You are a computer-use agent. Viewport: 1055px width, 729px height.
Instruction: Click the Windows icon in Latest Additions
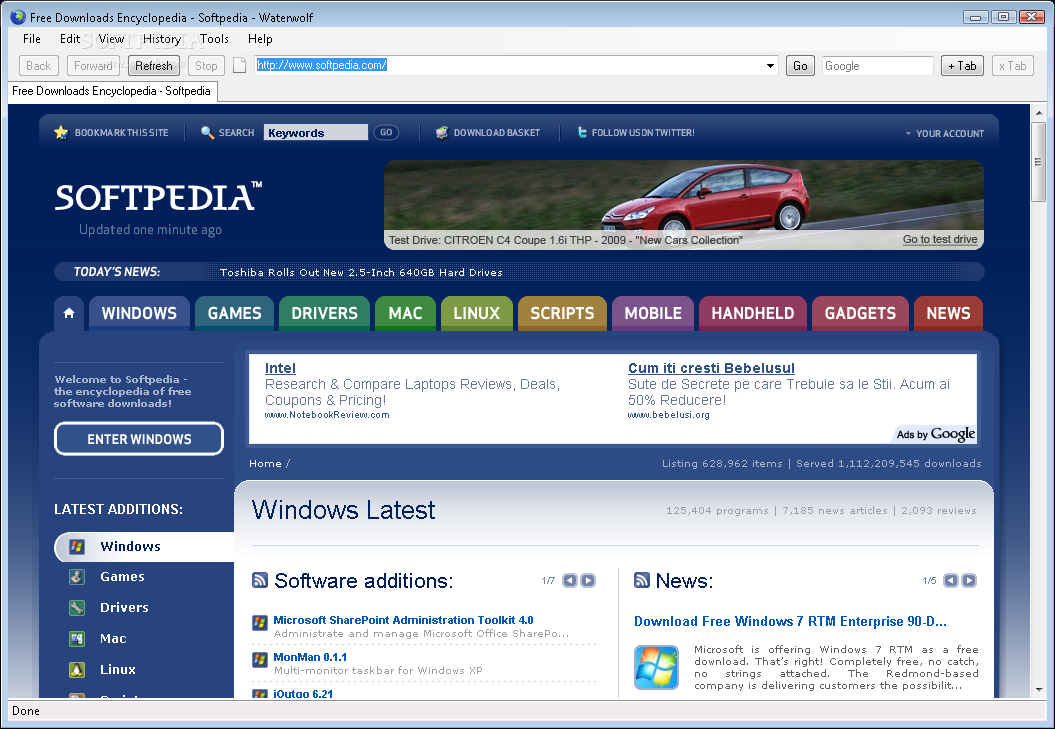point(77,547)
